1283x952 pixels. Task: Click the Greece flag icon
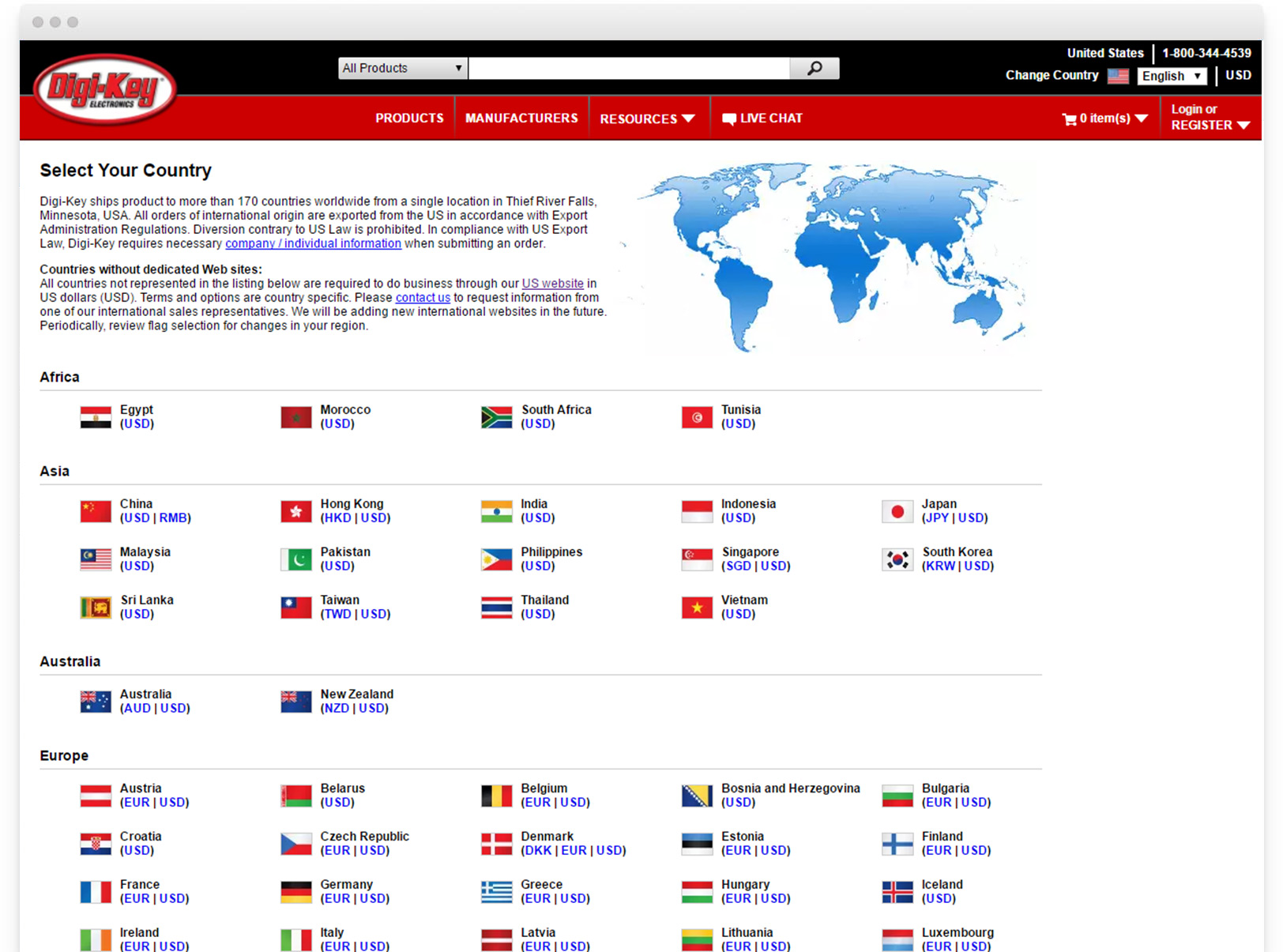(497, 892)
